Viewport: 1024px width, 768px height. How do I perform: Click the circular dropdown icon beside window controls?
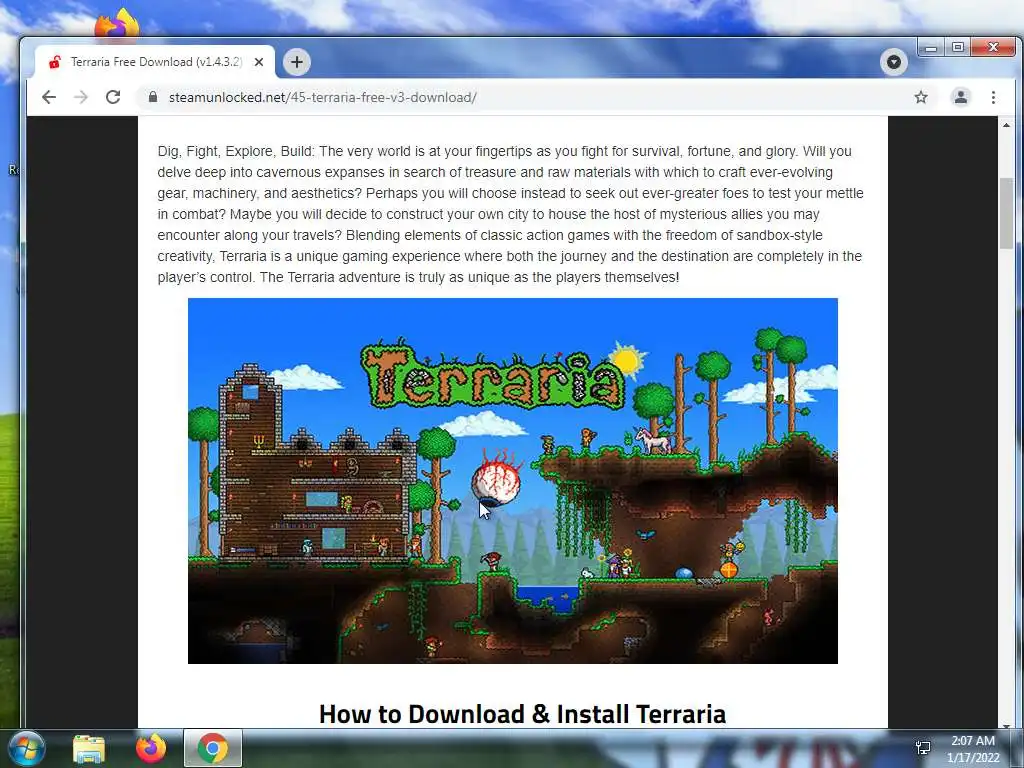(x=893, y=62)
